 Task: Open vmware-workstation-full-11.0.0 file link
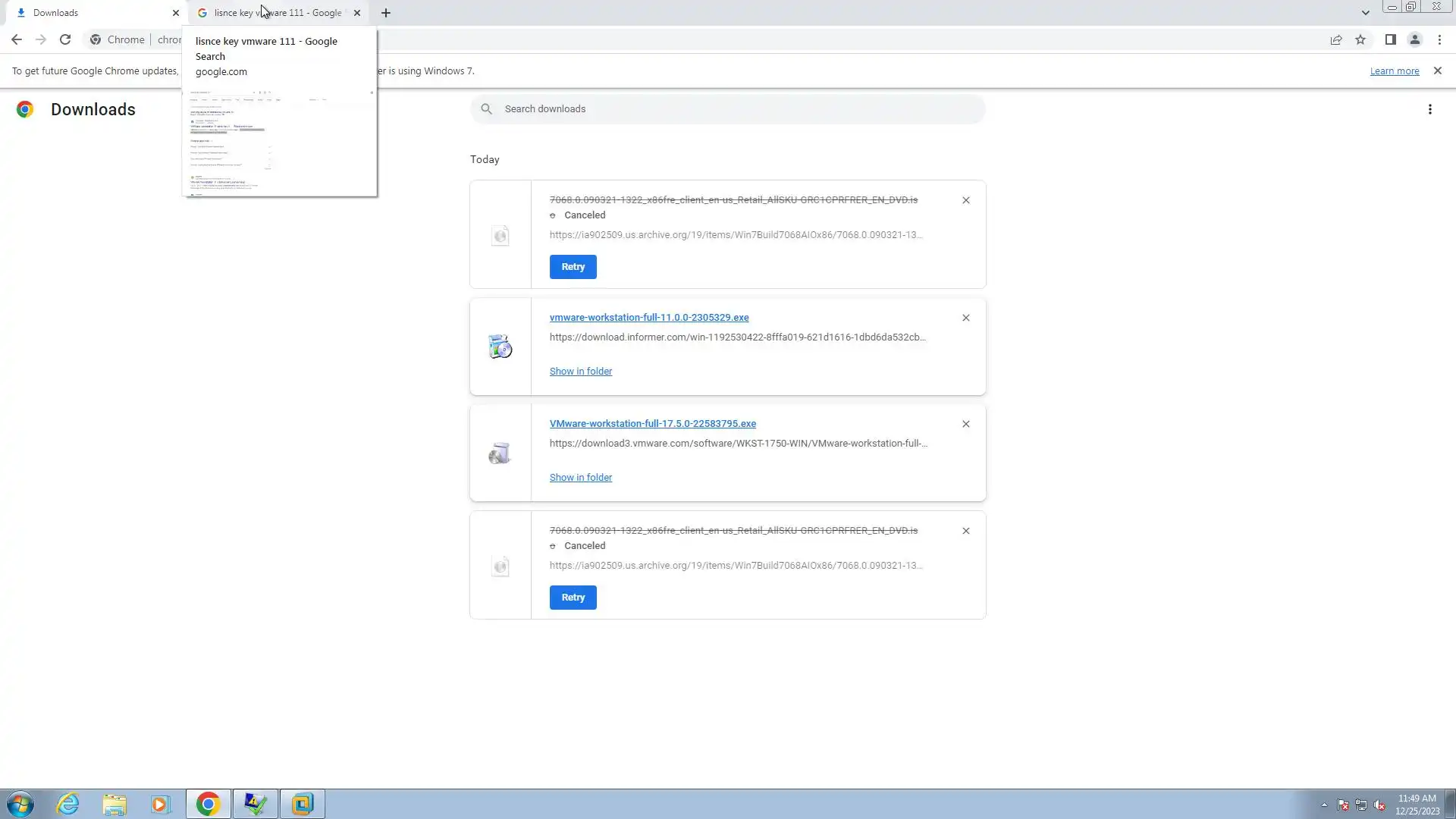pyautogui.click(x=648, y=318)
